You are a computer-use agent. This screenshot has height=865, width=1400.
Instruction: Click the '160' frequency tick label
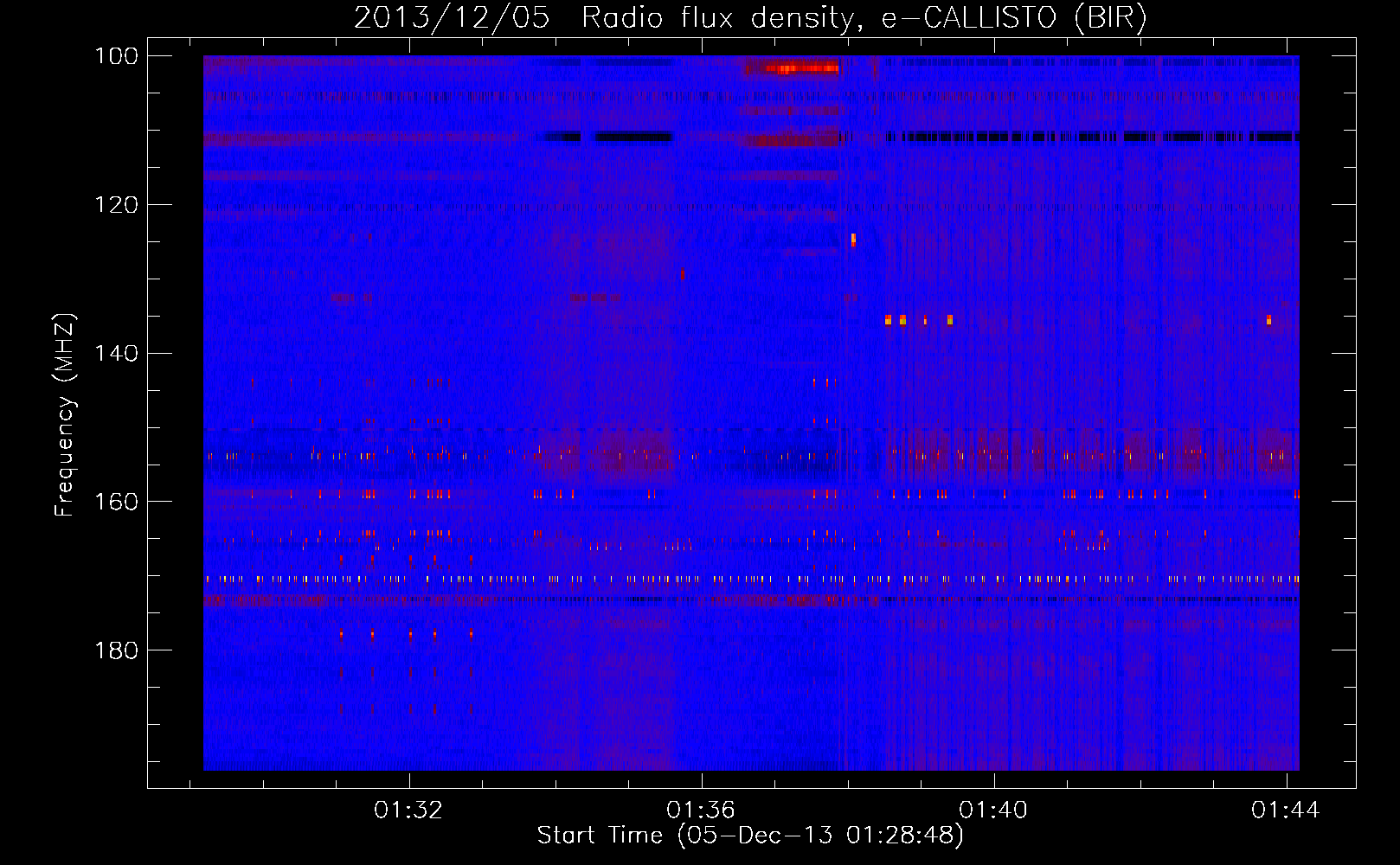(x=116, y=502)
